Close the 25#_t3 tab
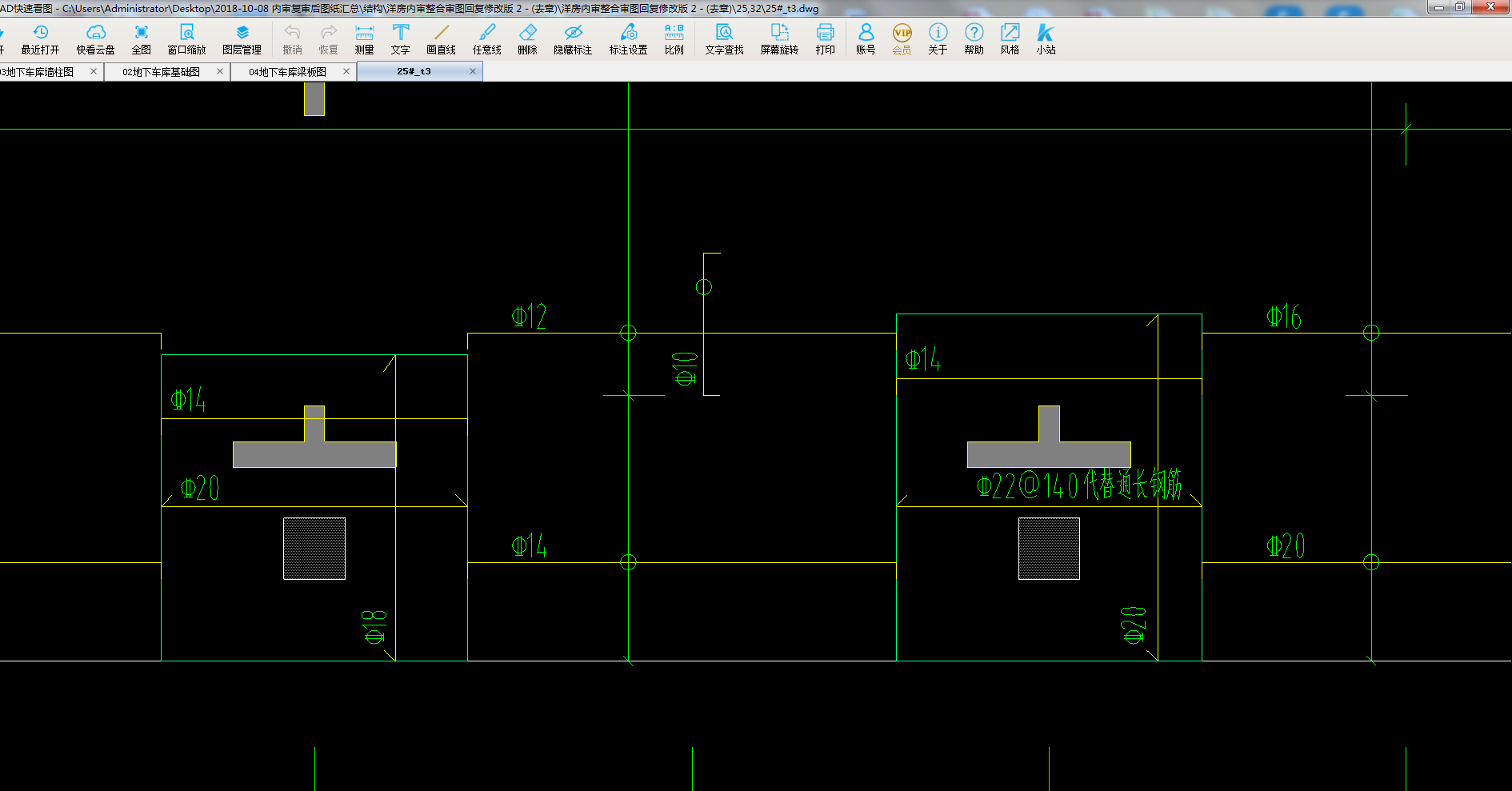Viewport: 1512px width, 791px height. coord(473,71)
